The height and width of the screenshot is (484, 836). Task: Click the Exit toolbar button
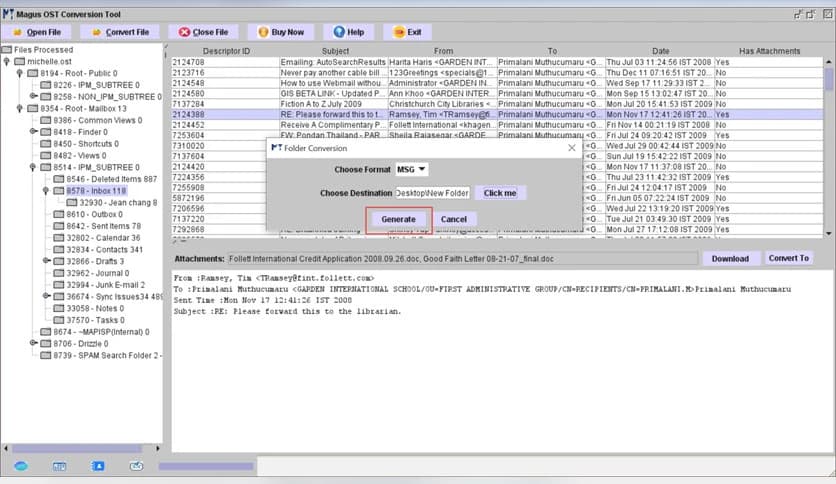tap(407, 32)
